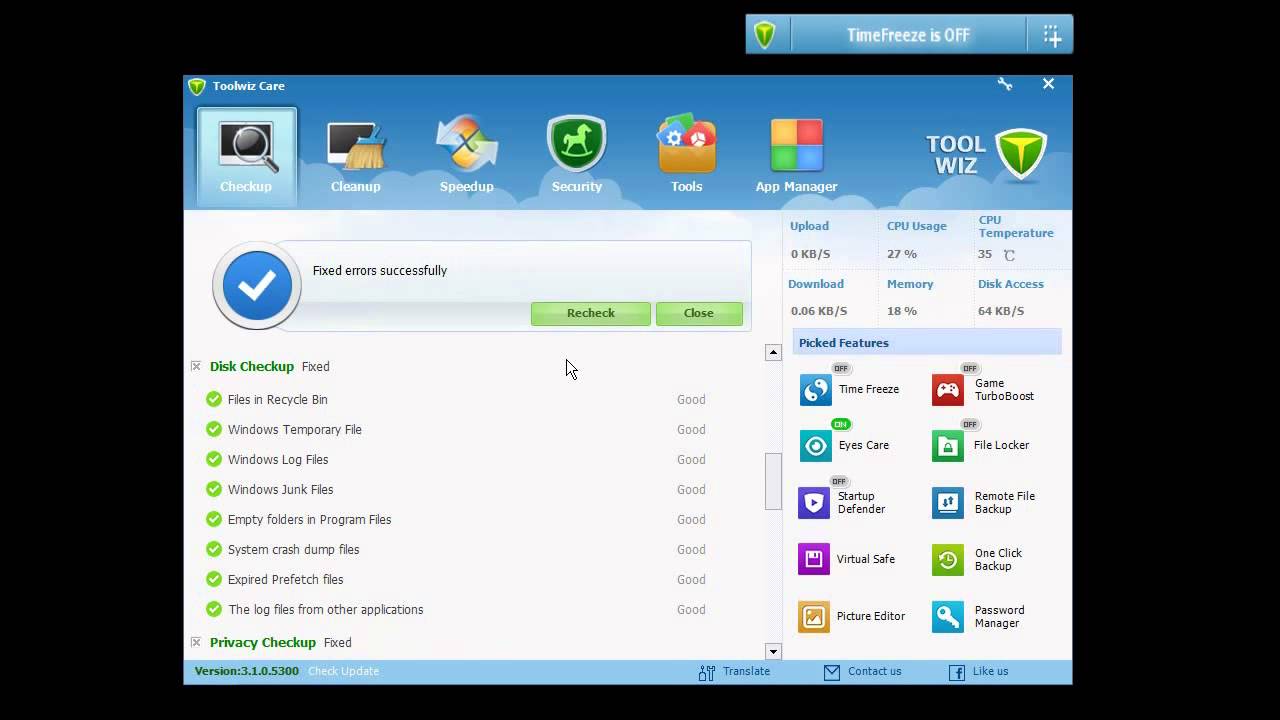Select 'Windows Junk Files' row text

(x=281, y=490)
